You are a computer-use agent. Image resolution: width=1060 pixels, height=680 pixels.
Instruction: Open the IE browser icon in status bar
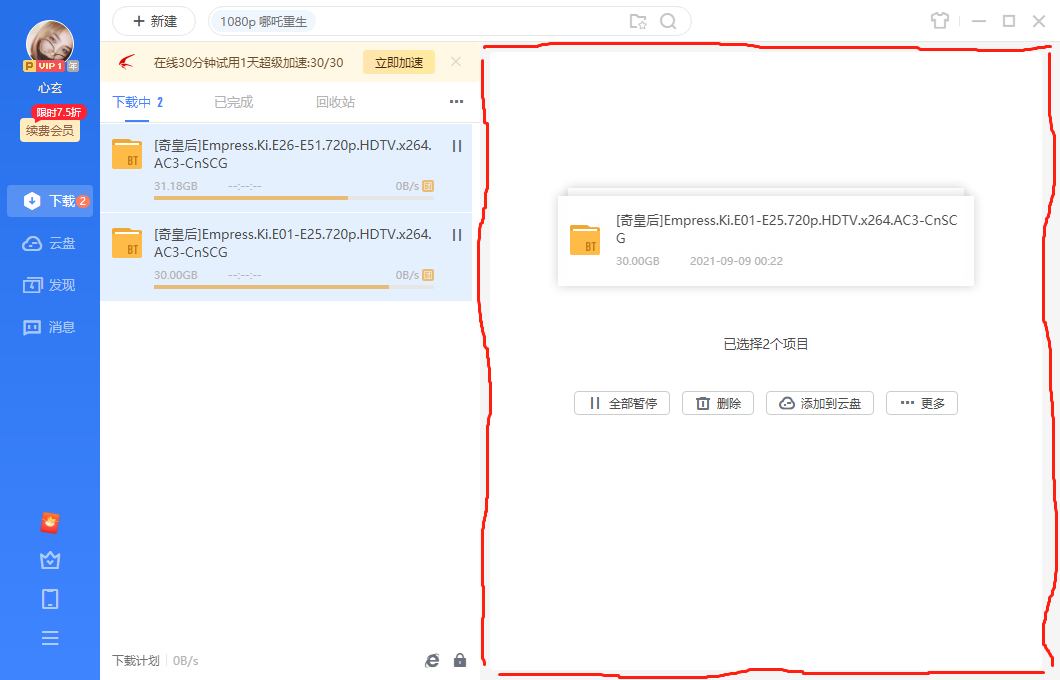(431, 660)
